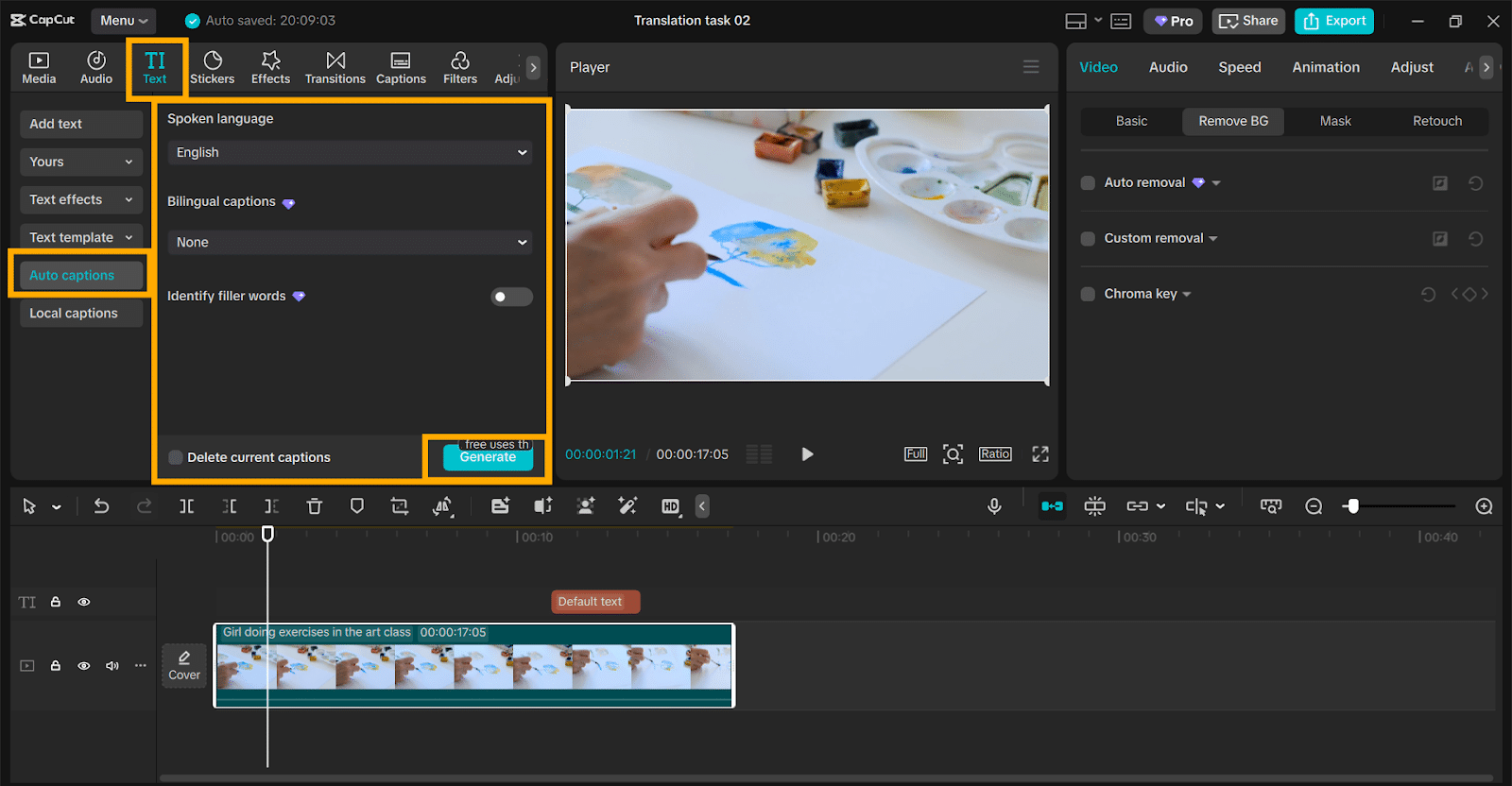Select the Mask sub-tab
This screenshot has width=1512, height=786.
pos(1335,121)
